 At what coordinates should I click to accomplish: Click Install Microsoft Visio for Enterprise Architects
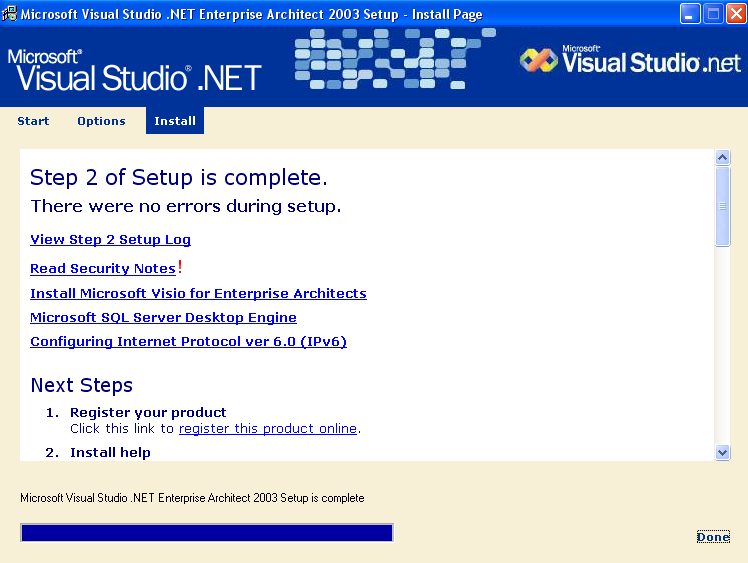coord(198,293)
